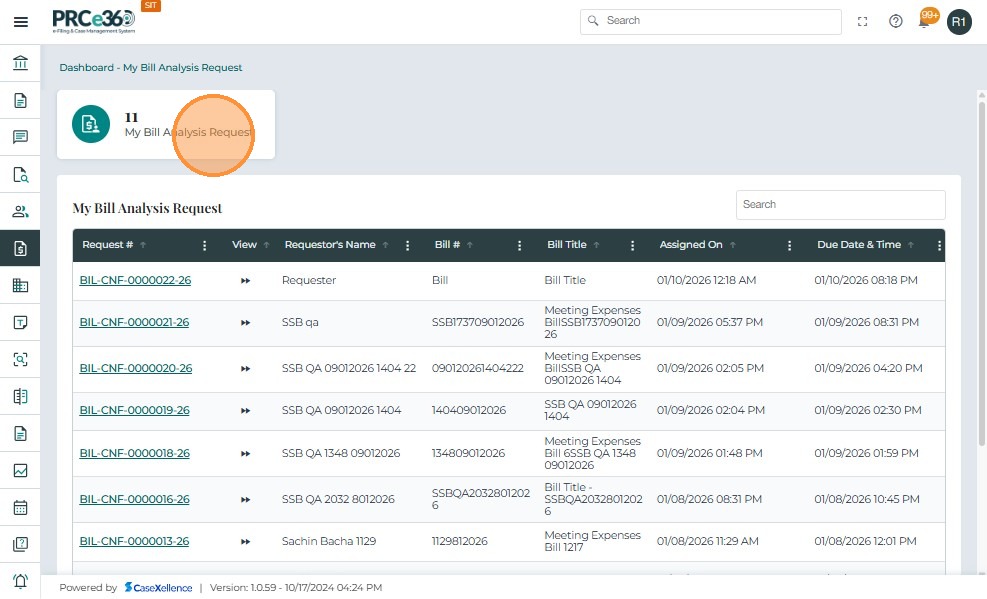Open Bill Title column options menu
This screenshot has height=599, width=987.
tap(631, 245)
